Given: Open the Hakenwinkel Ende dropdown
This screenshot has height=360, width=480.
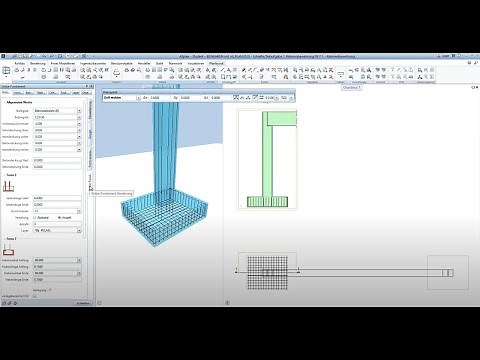Looking at the screenshot, I should [x=79, y=273].
